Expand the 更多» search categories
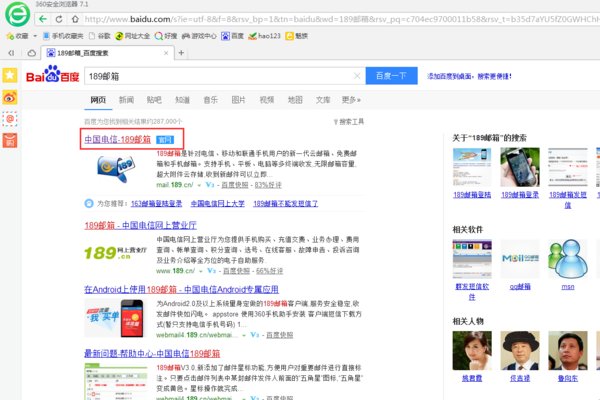This screenshot has width=600, height=400. 350,100
